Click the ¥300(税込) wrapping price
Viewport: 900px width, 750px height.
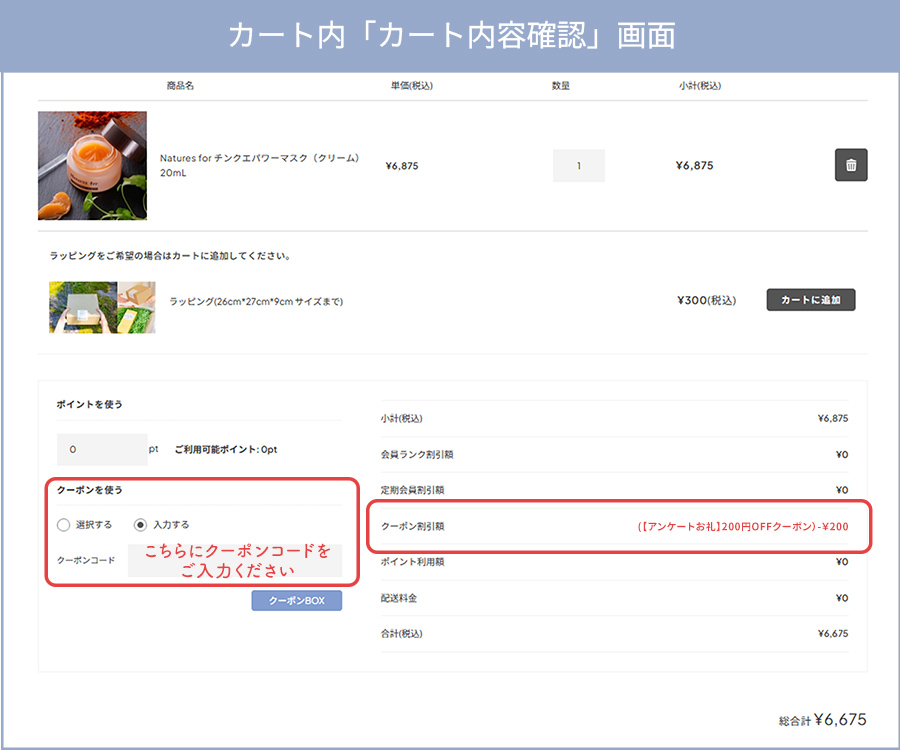707,300
